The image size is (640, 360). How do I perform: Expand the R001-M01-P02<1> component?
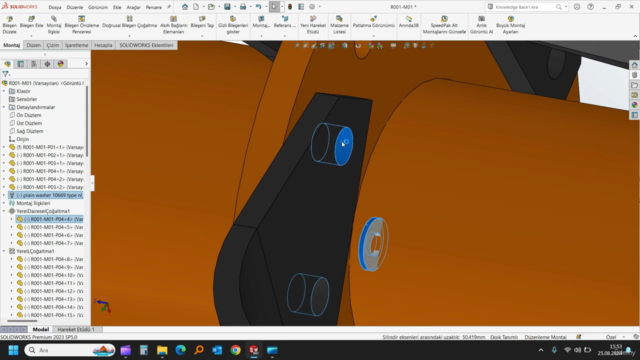[x=4, y=155]
